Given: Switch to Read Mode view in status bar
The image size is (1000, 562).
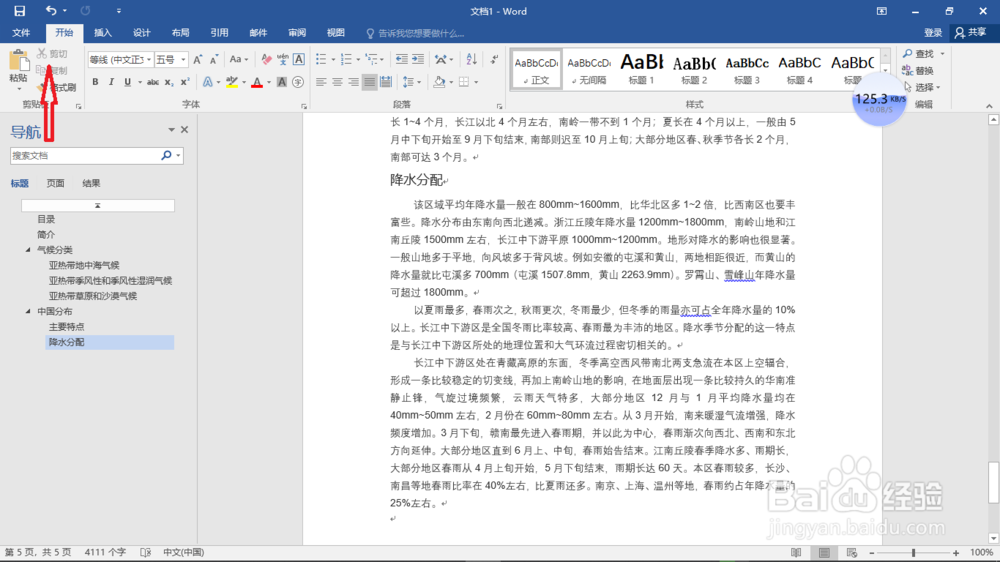Looking at the screenshot, I should [x=796, y=552].
